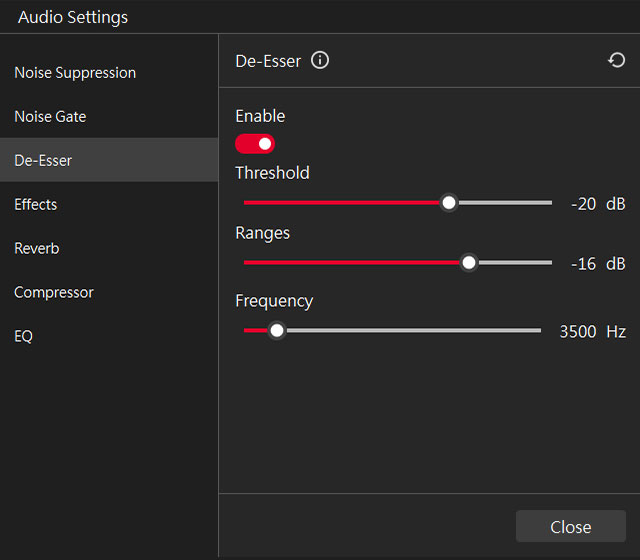Click the Frequency slider handle
640x560 pixels.
tap(277, 330)
